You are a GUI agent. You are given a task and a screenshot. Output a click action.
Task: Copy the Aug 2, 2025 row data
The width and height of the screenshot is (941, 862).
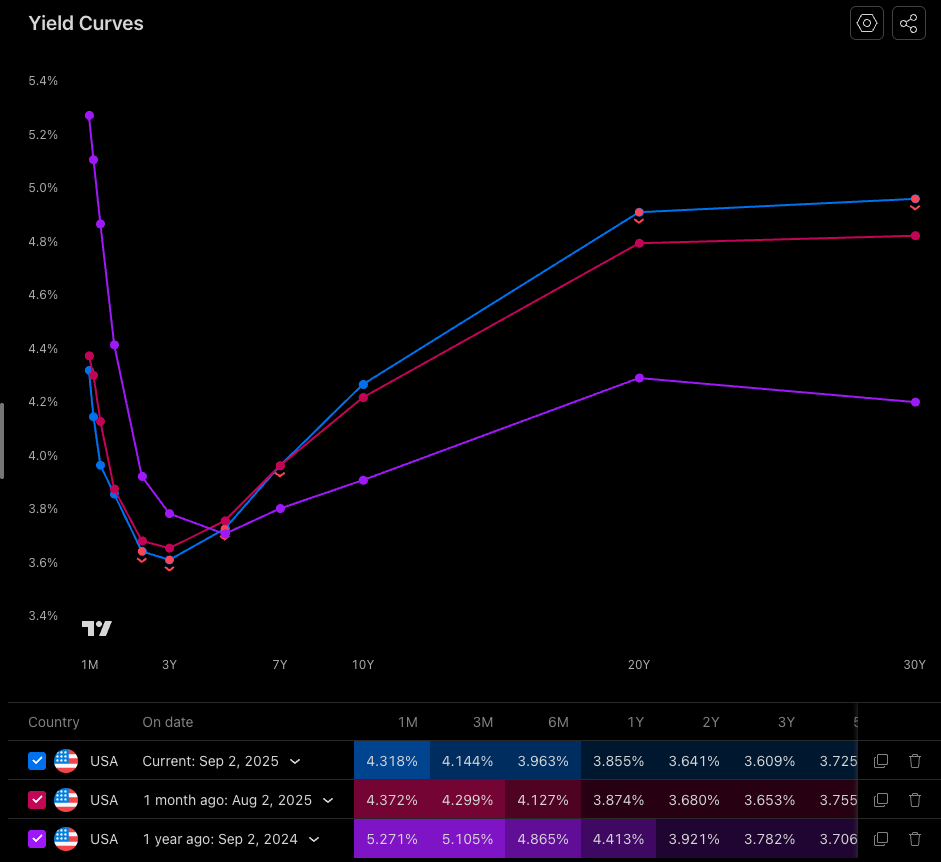881,800
